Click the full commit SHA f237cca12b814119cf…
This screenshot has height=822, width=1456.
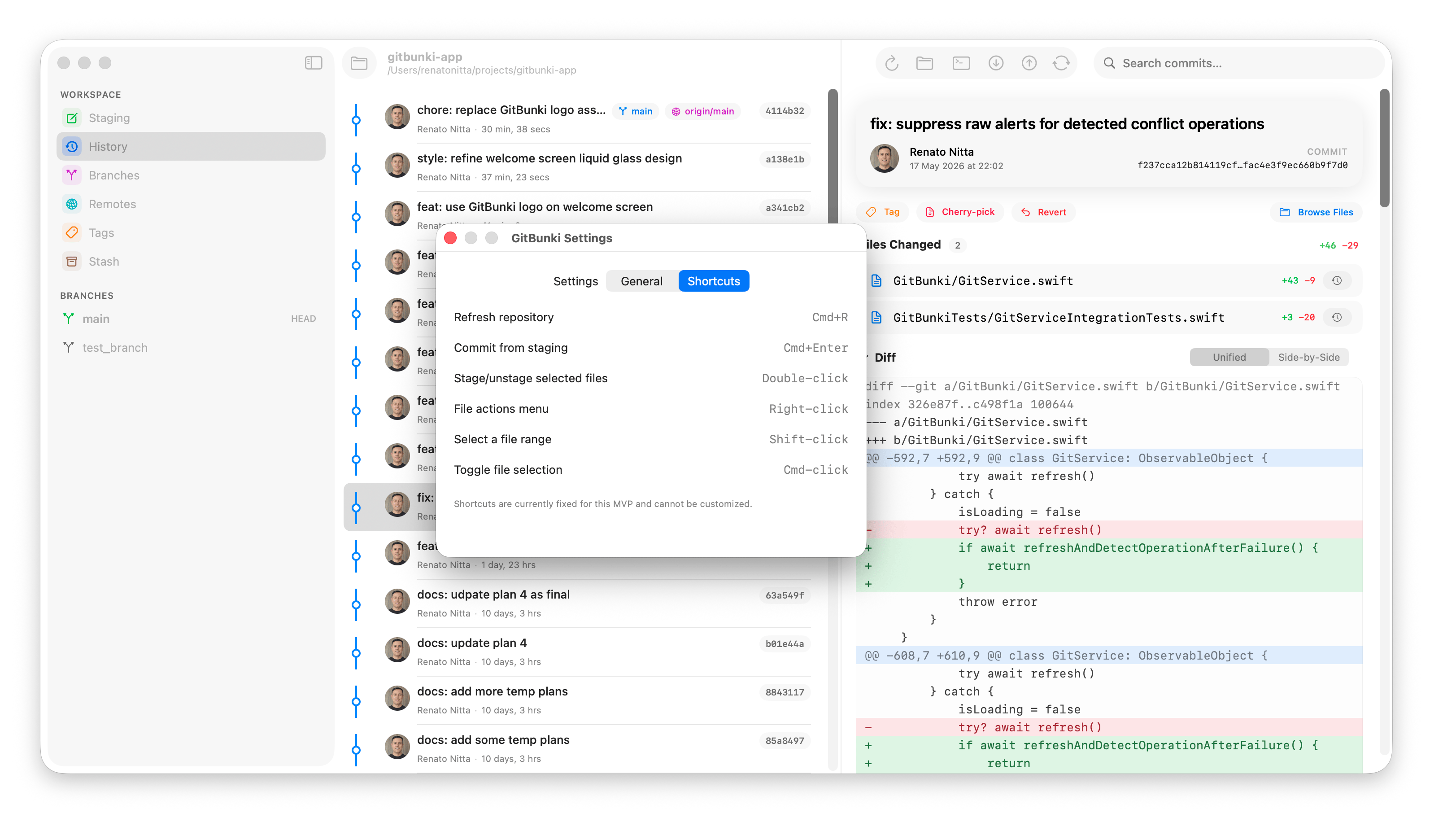(1242, 165)
